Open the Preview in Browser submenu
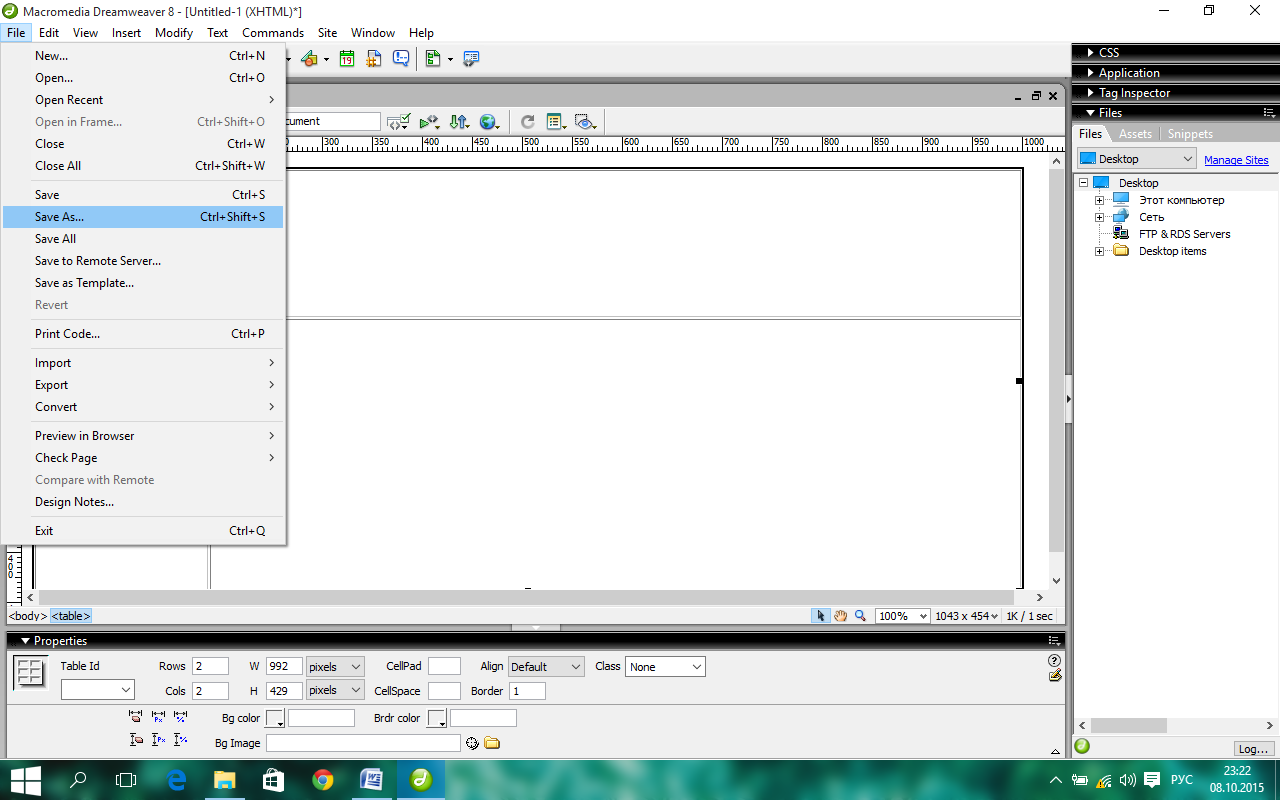1280x800 pixels. point(143,436)
